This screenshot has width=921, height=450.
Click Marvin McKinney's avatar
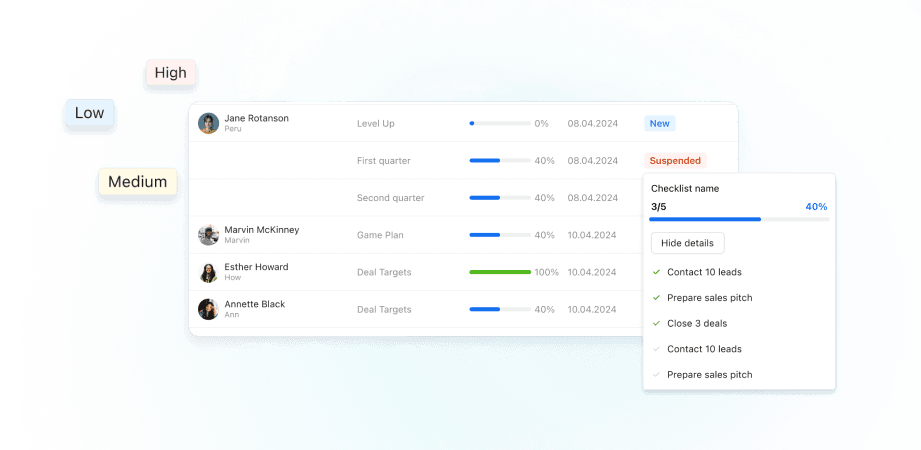(209, 235)
